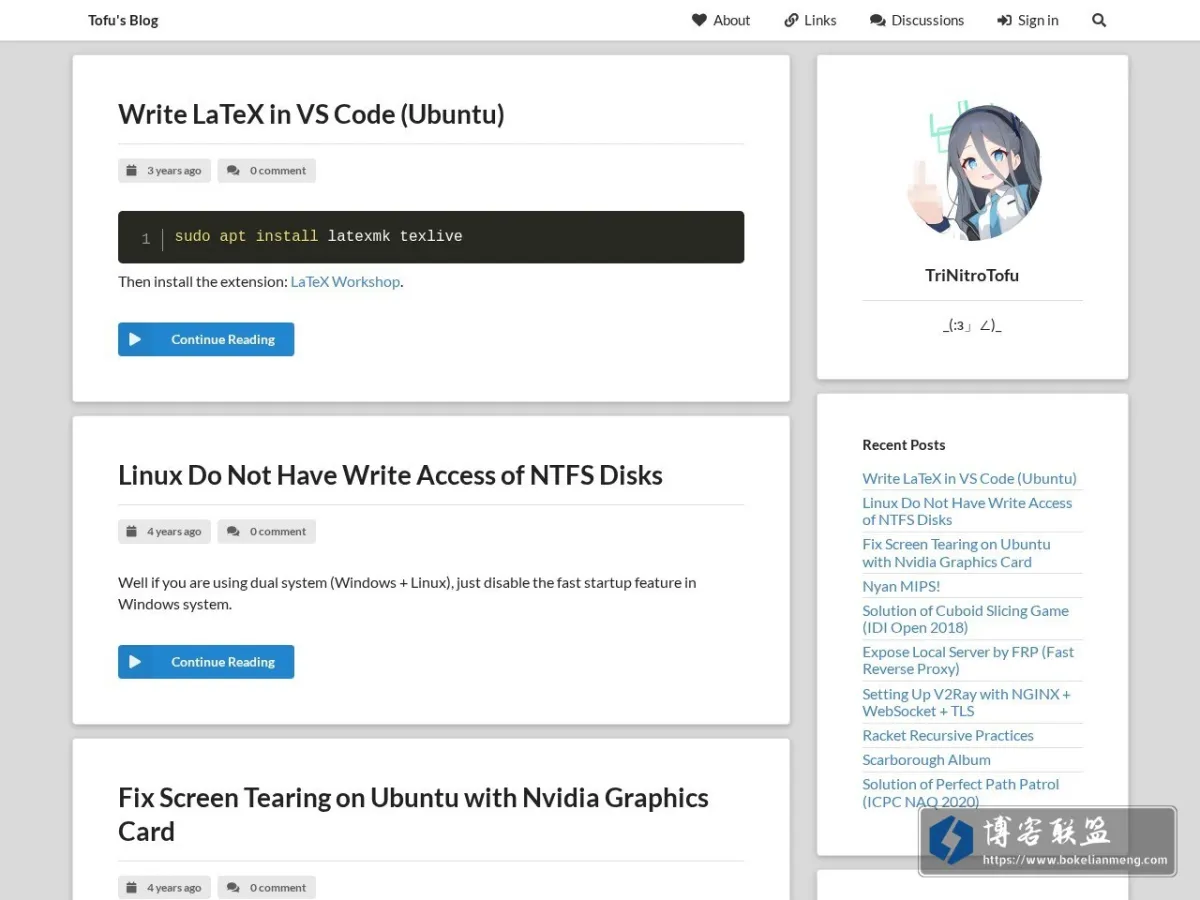This screenshot has height=900, width=1200.
Task: Go to Links in the top navigation
Action: click(811, 20)
